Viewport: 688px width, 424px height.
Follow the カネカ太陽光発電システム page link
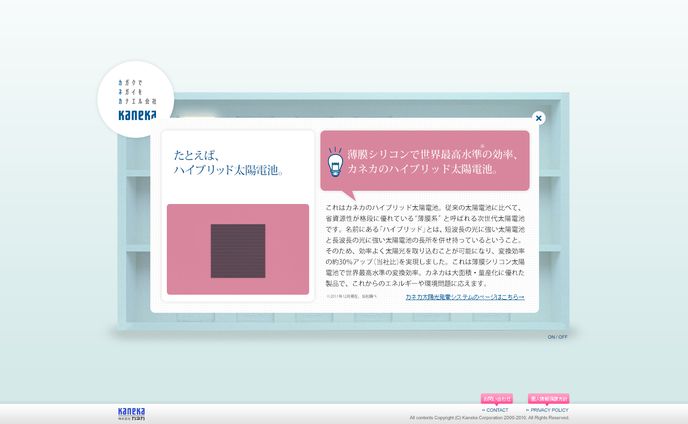click(x=465, y=297)
